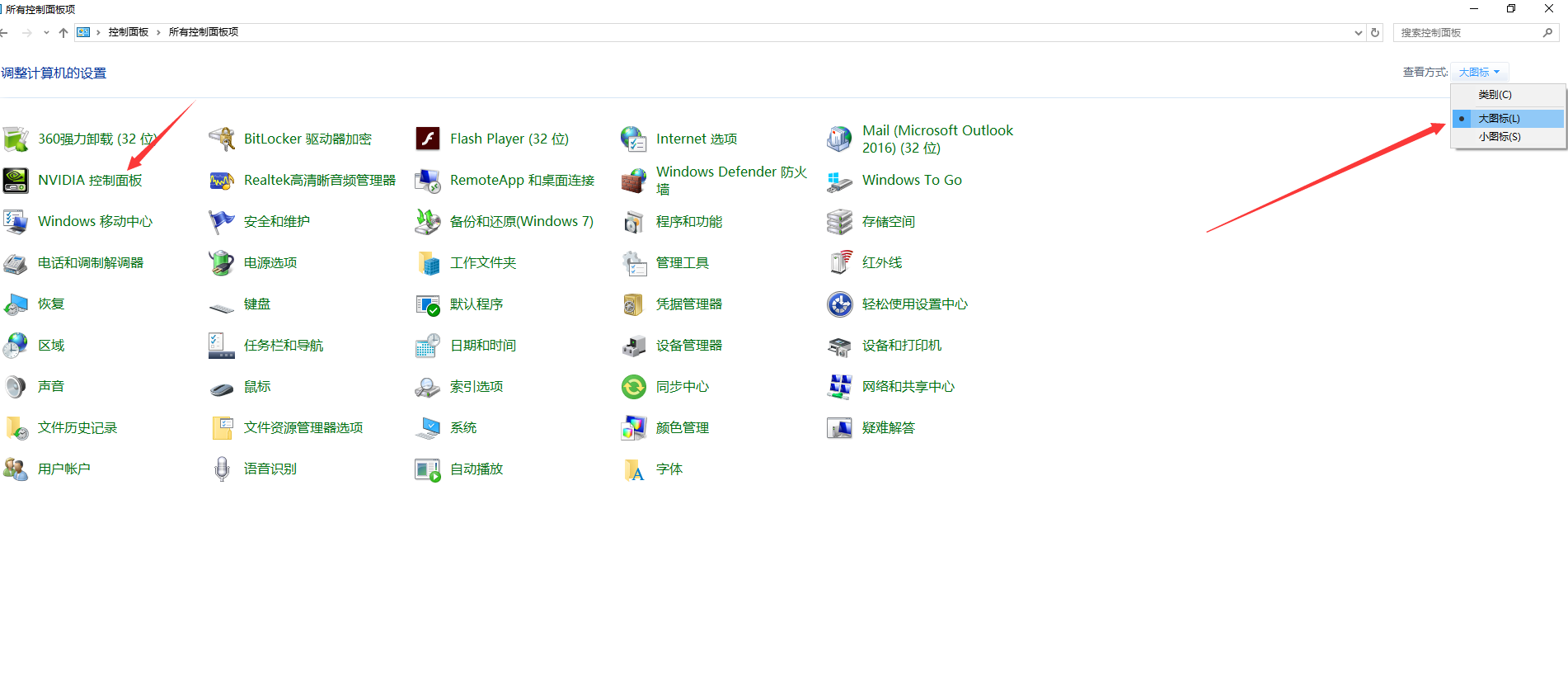Click the search magnifier icon

pyautogui.click(x=1547, y=33)
